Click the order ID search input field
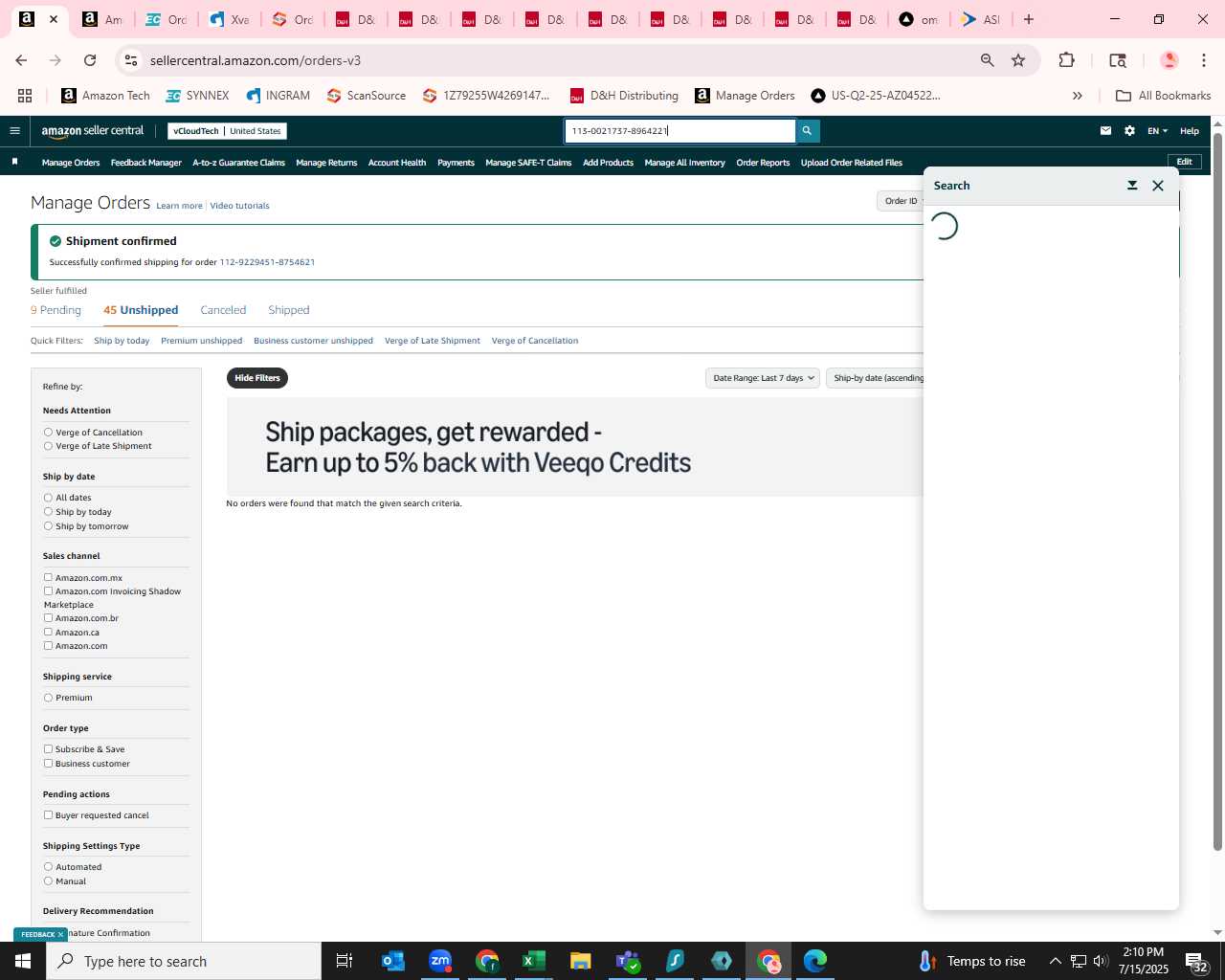 pos(679,131)
